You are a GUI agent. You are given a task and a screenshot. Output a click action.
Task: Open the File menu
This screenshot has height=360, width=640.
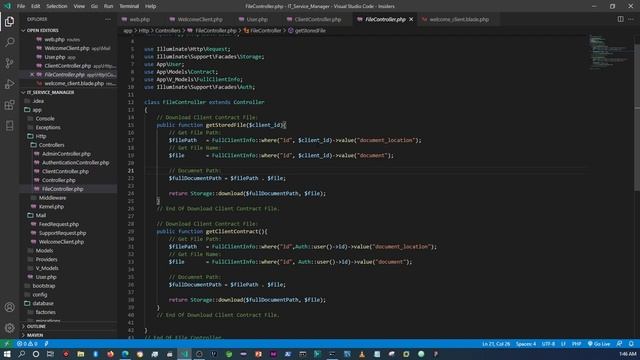[21, 6]
